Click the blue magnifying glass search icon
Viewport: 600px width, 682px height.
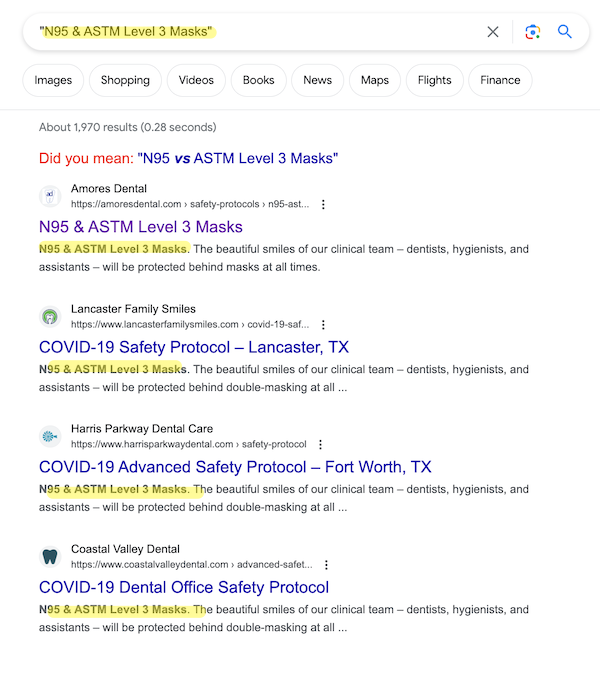click(564, 31)
